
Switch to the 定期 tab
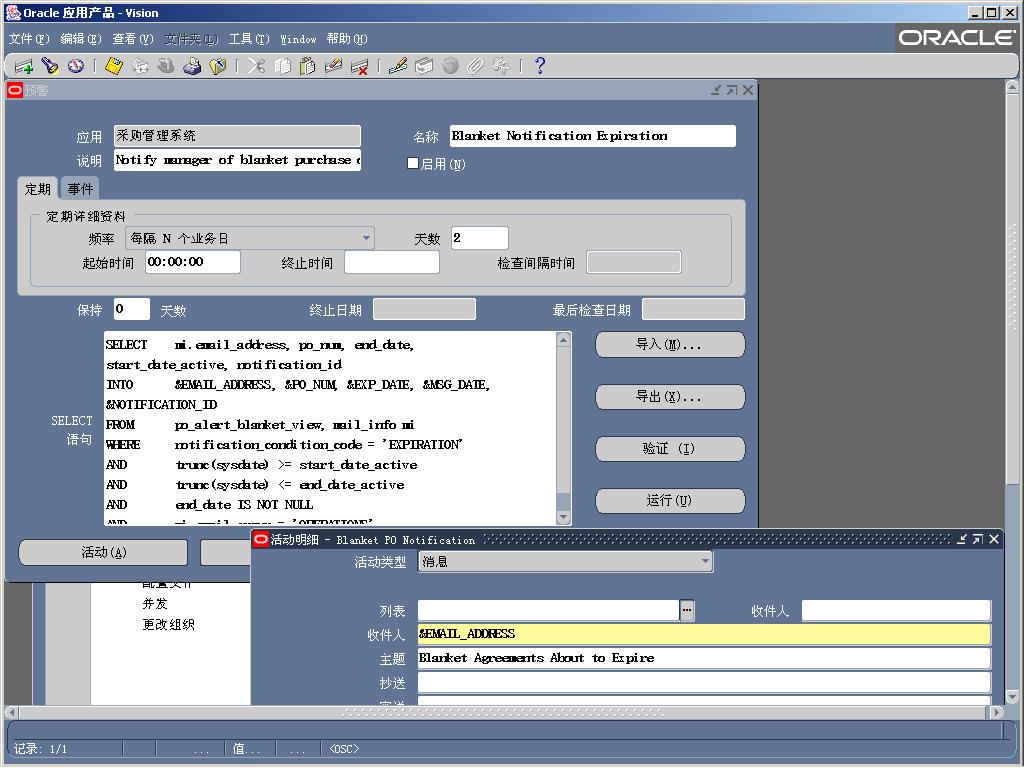tap(37, 189)
